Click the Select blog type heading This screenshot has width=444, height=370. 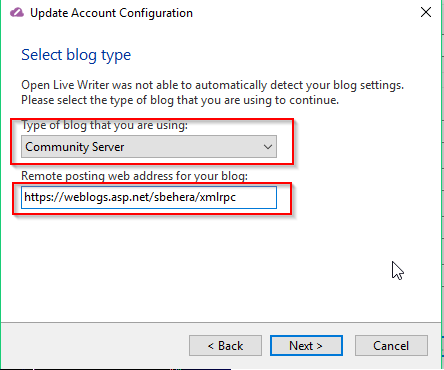click(76, 55)
